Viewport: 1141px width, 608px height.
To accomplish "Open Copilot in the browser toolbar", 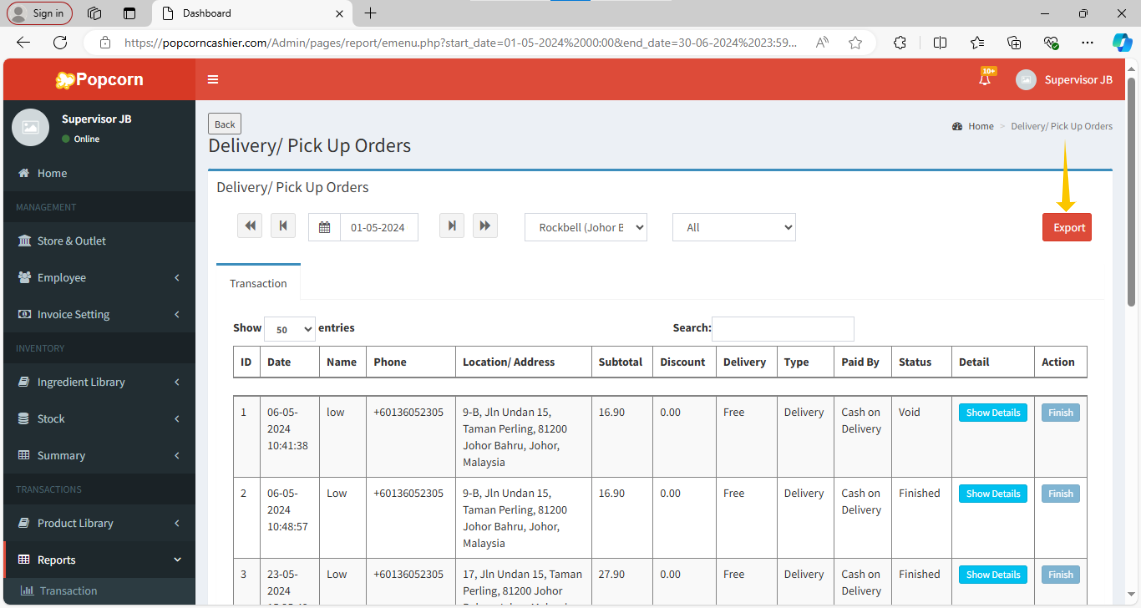I will tap(1121, 43).
